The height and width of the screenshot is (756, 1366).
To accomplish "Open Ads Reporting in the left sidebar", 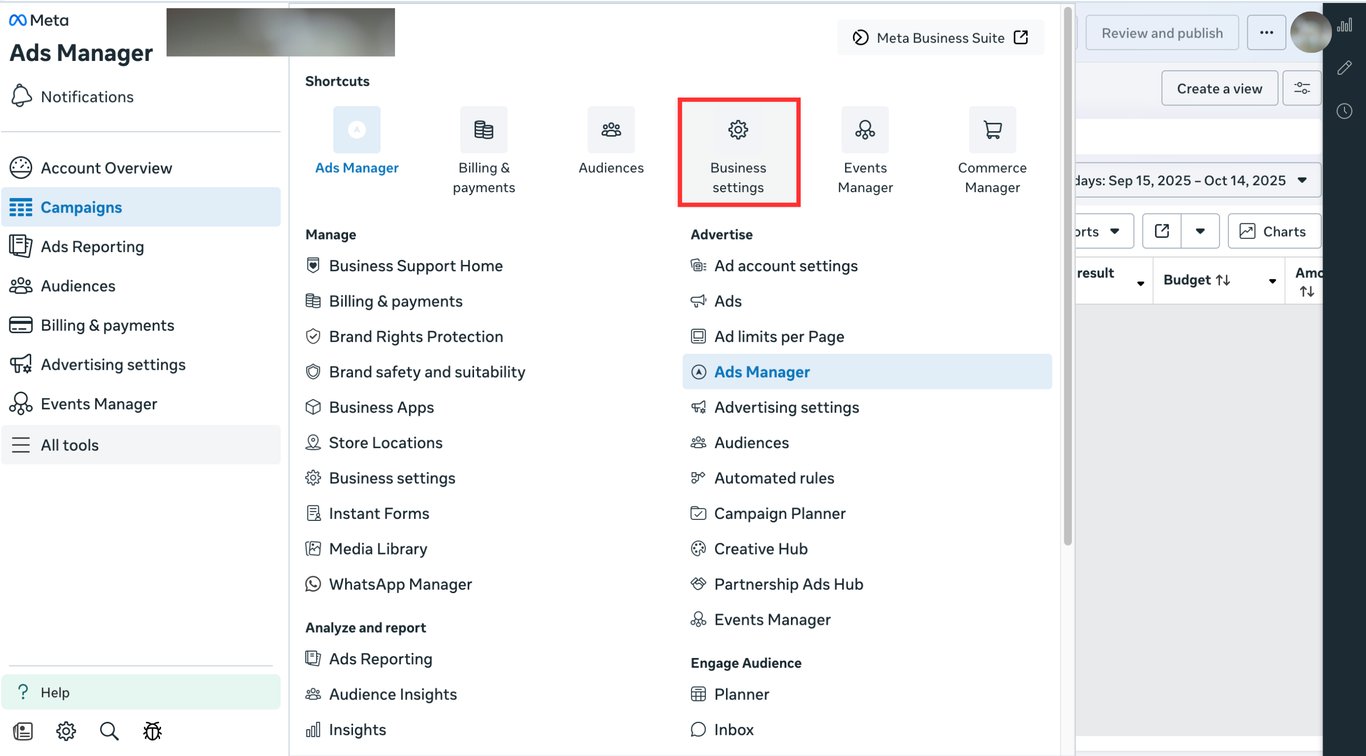I will pyautogui.click(x=141, y=246).
